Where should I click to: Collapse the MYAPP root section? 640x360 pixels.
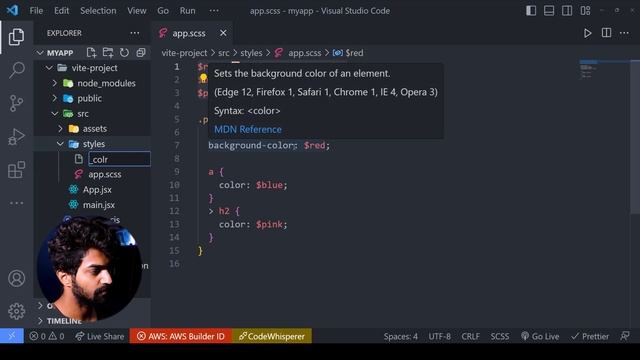(40, 53)
